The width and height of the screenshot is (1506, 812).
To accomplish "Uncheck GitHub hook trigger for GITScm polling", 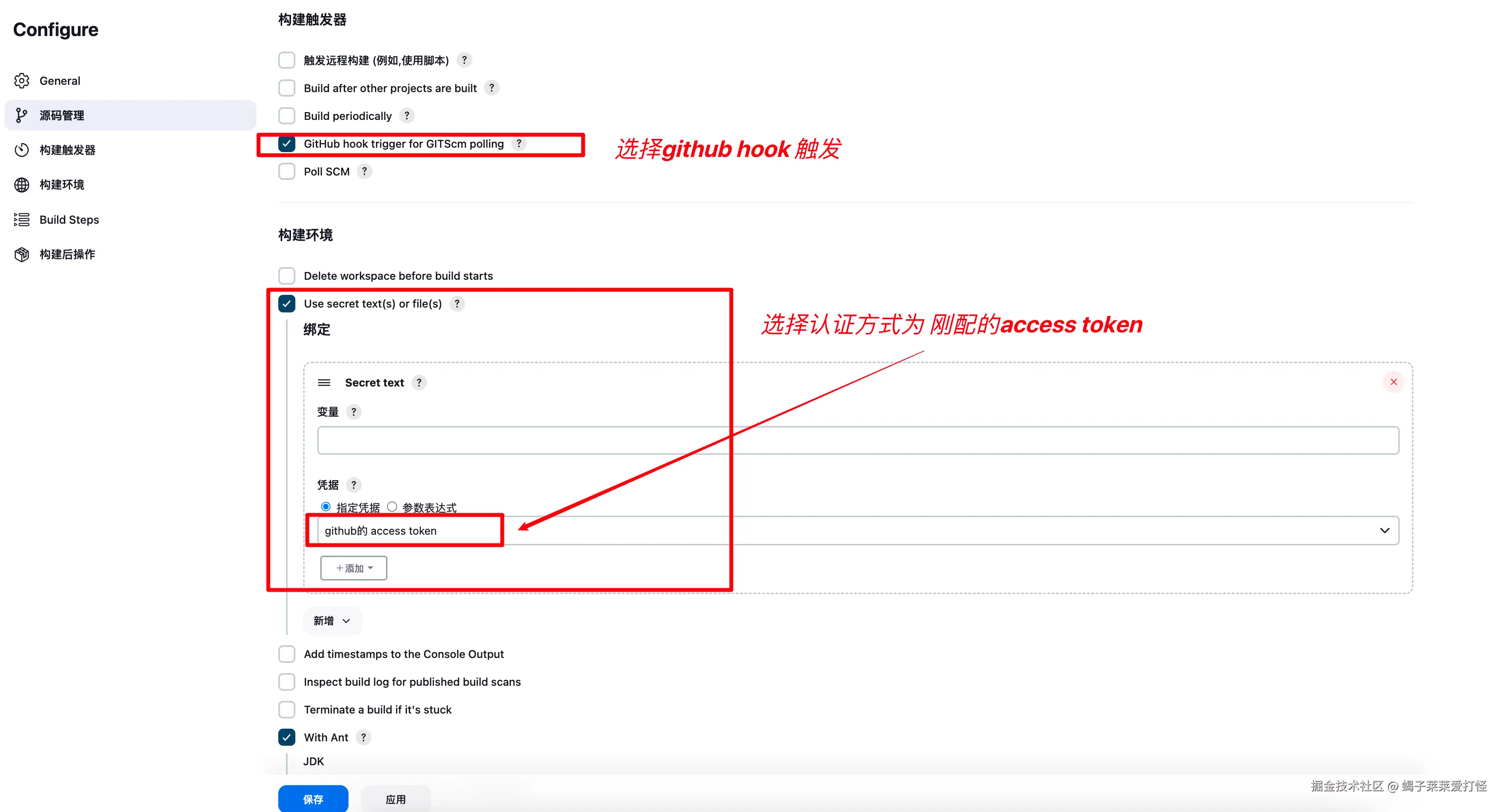I will [287, 144].
